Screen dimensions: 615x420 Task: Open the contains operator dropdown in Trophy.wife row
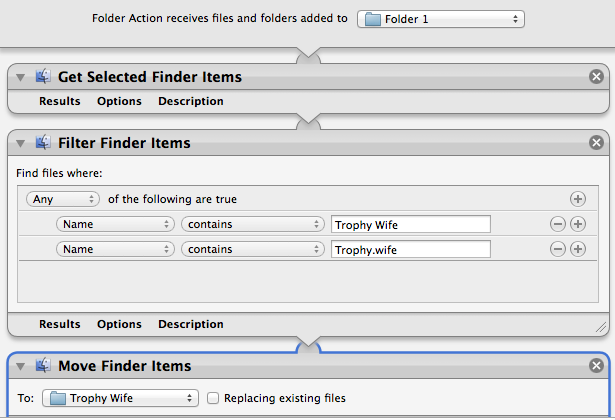click(x=253, y=249)
